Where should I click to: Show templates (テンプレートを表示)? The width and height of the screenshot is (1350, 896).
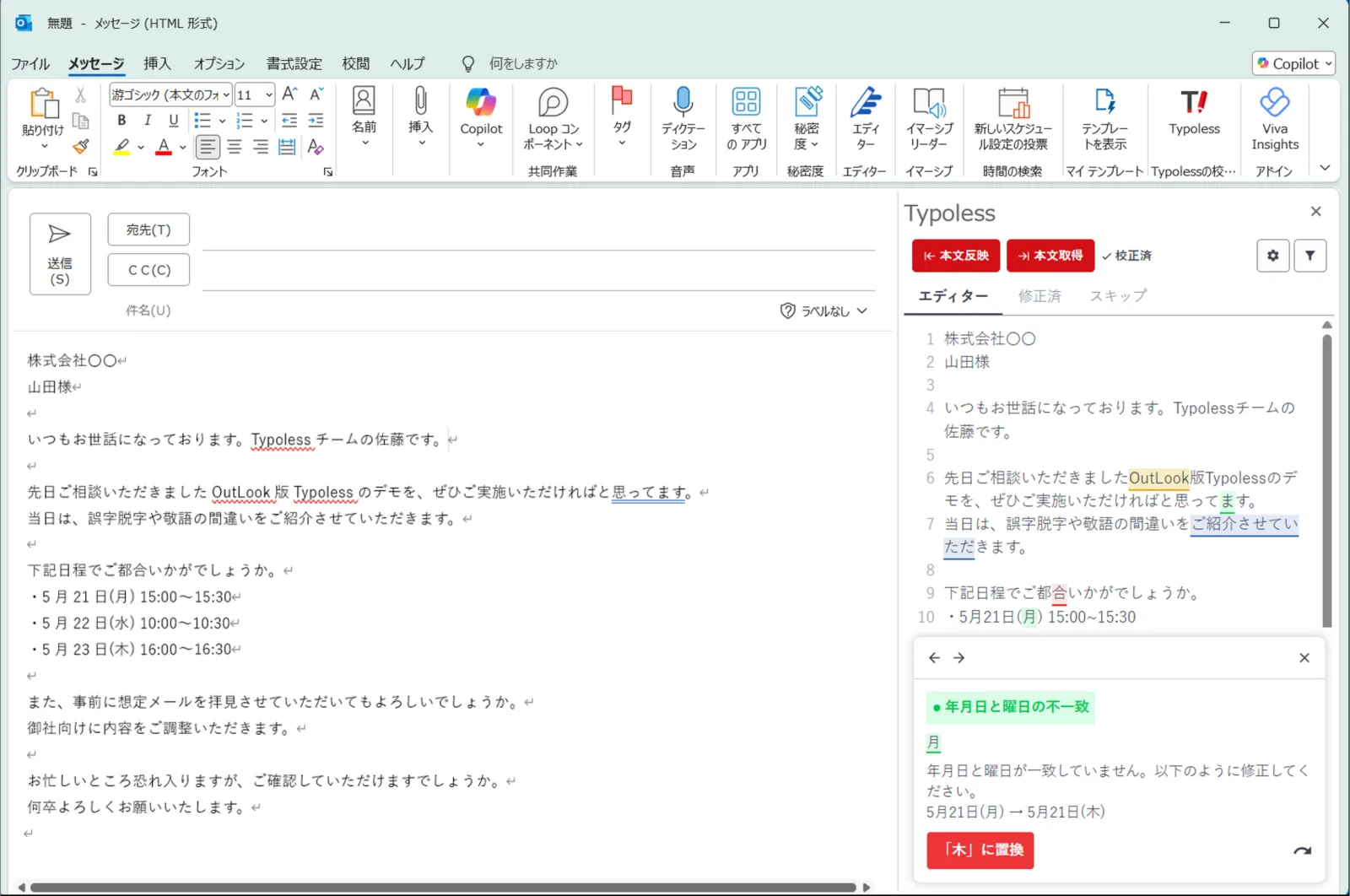click(x=1104, y=119)
